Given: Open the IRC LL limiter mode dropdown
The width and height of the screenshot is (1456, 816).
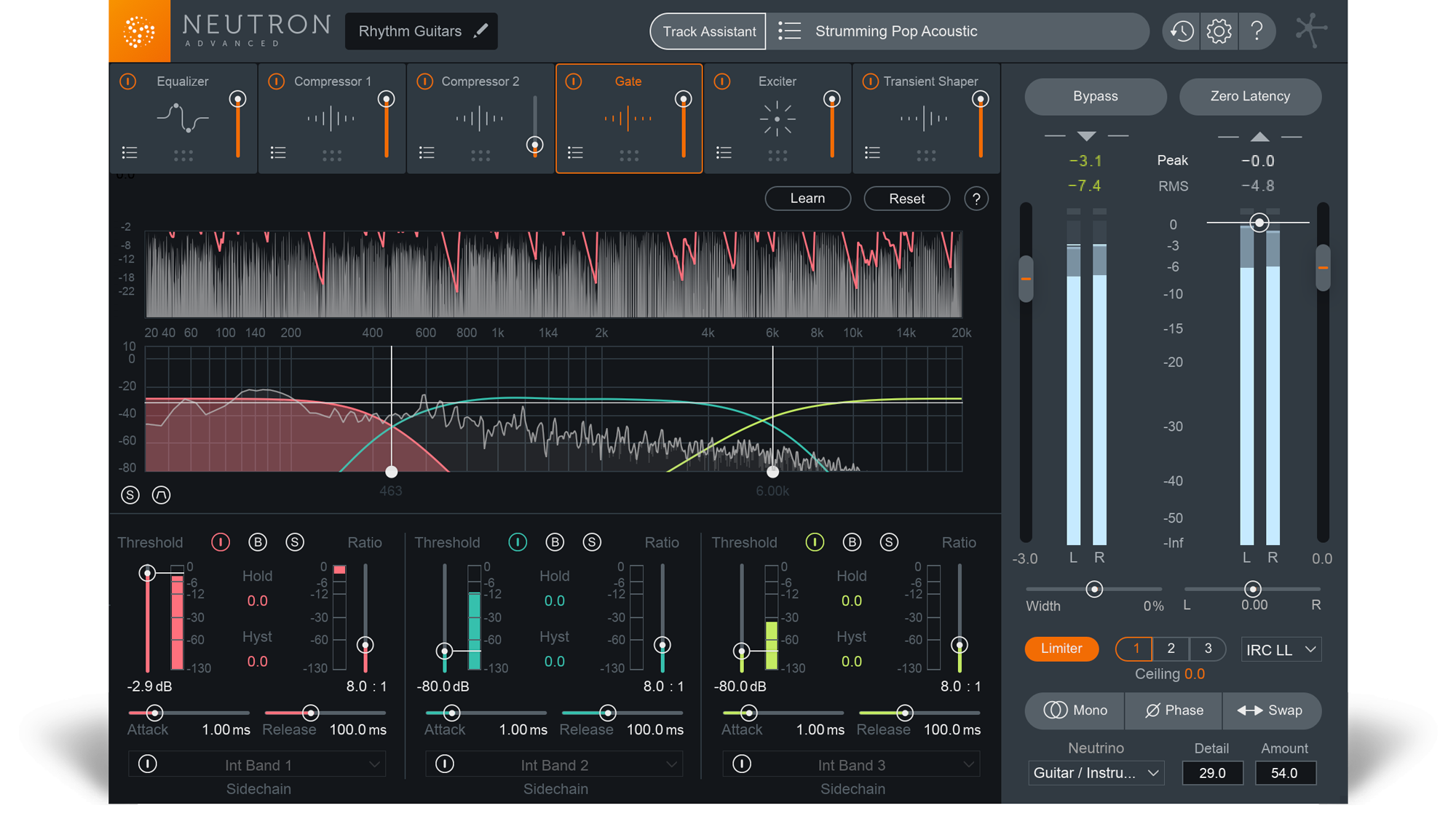Looking at the screenshot, I should click(x=1281, y=649).
